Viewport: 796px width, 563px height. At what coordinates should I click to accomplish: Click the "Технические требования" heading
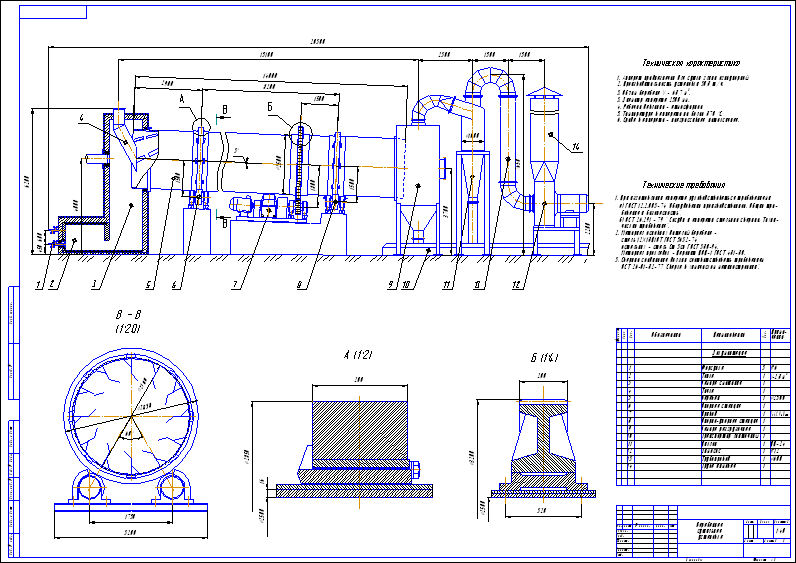(684, 185)
